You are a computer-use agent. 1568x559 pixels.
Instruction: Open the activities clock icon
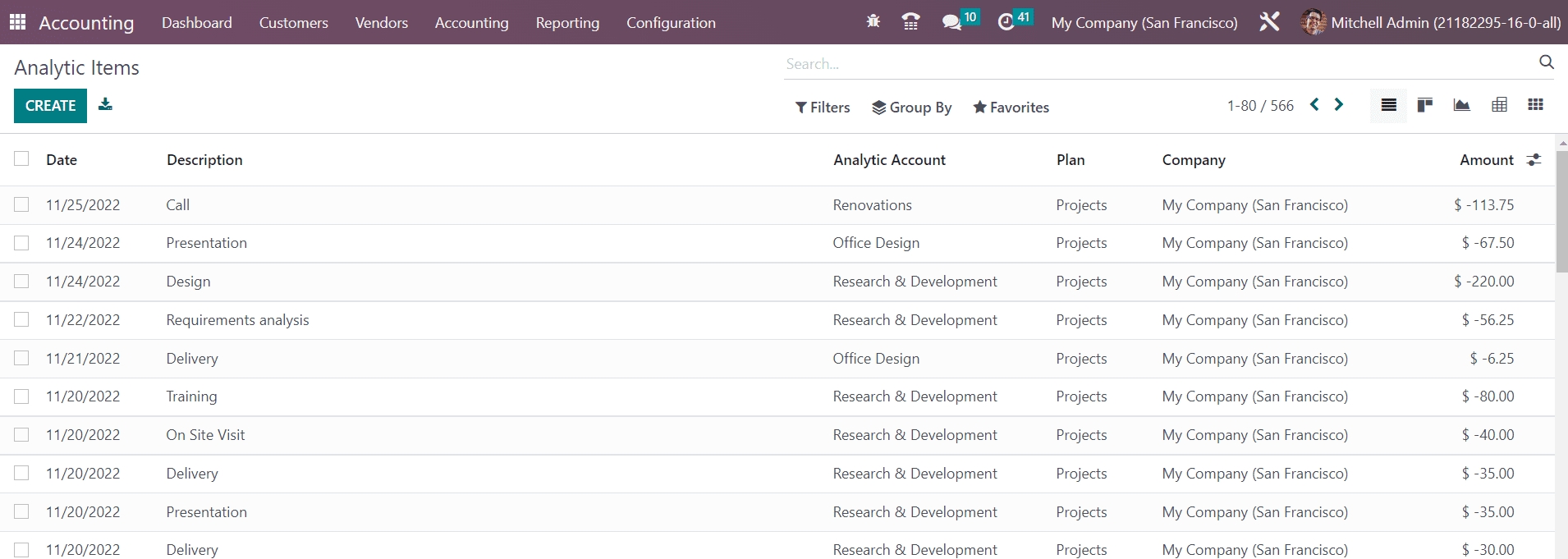click(x=1006, y=22)
